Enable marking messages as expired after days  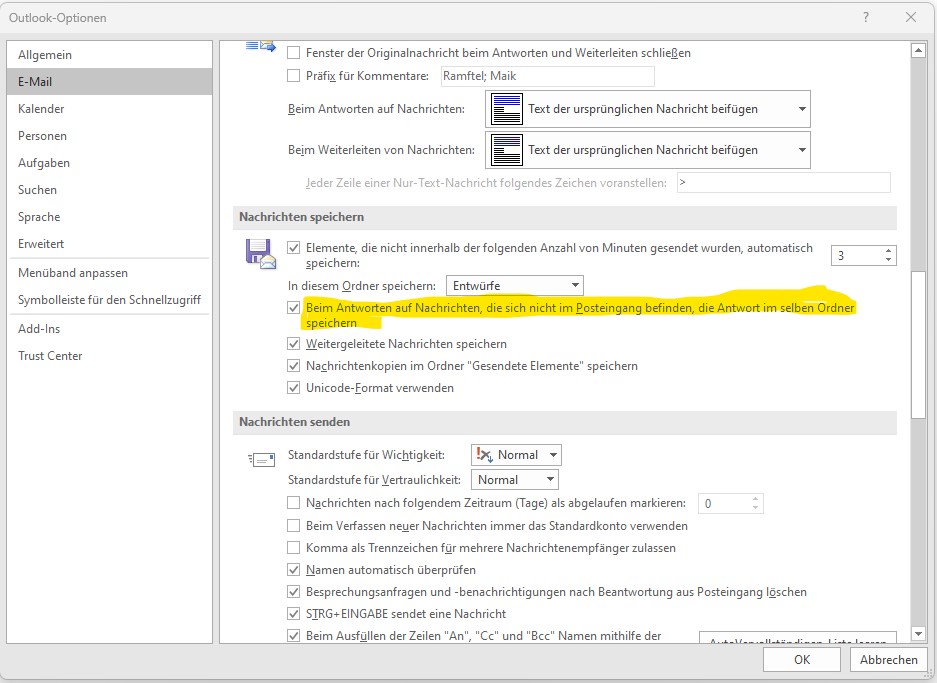pos(293,503)
